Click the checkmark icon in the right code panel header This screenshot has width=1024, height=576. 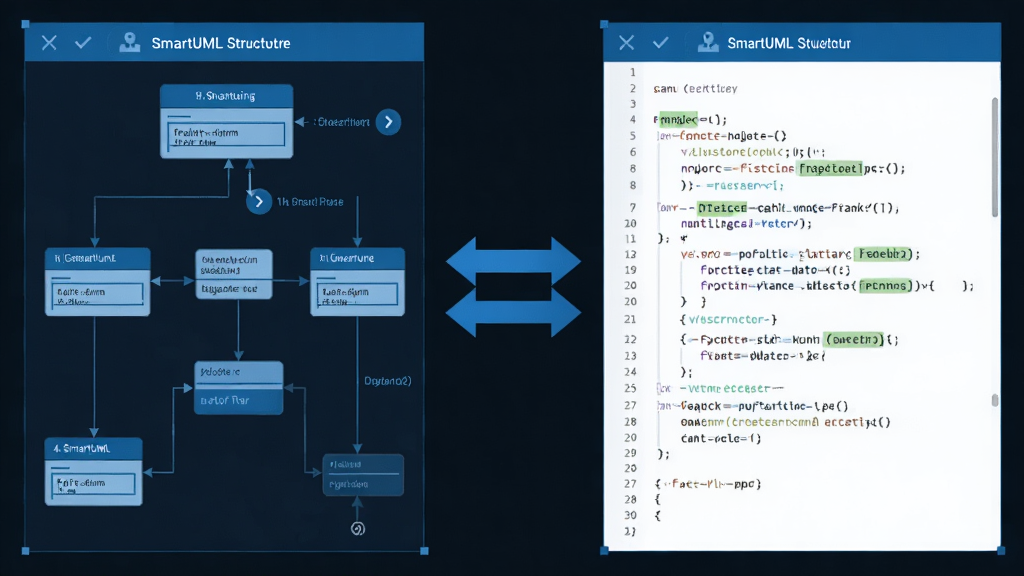[660, 43]
